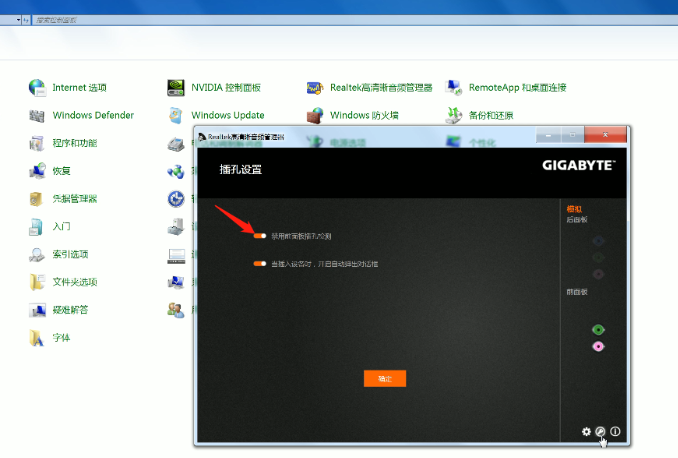This screenshot has height=458, width=678.
Task: Select the green front panel jack
Action: point(598,330)
